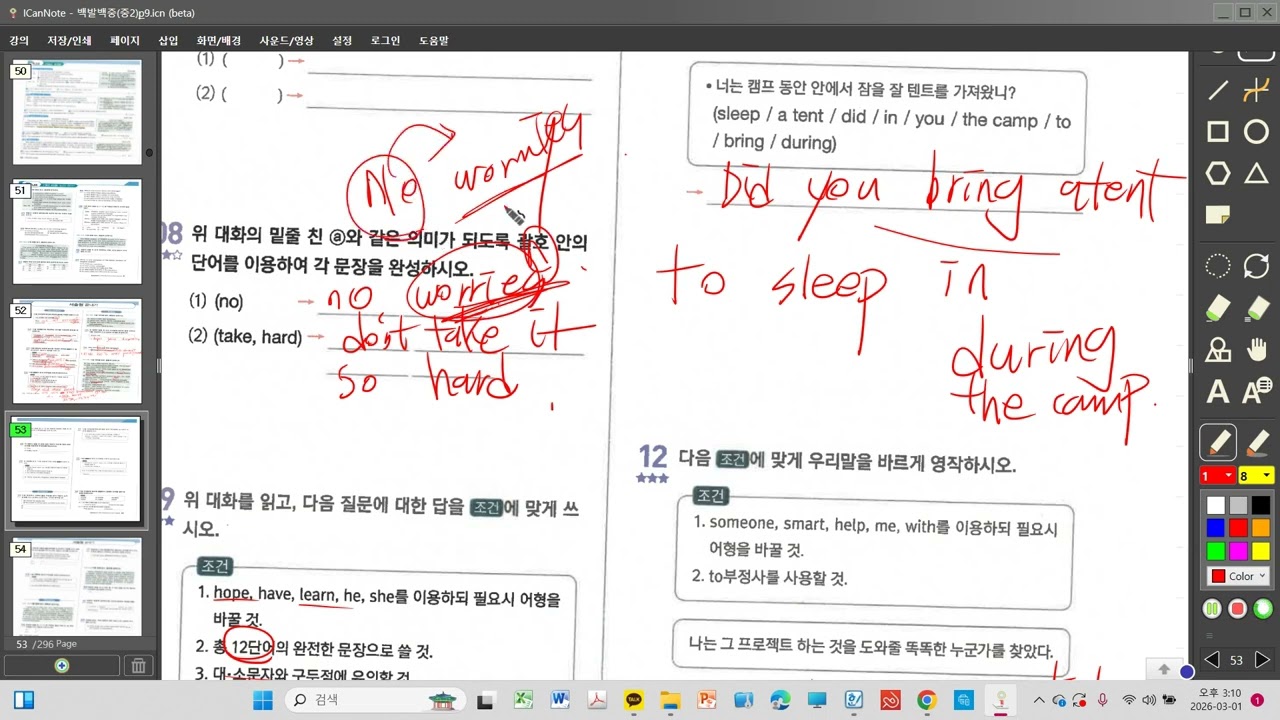
Task: Click the red record button
Action: pyautogui.click(x=1238, y=608)
